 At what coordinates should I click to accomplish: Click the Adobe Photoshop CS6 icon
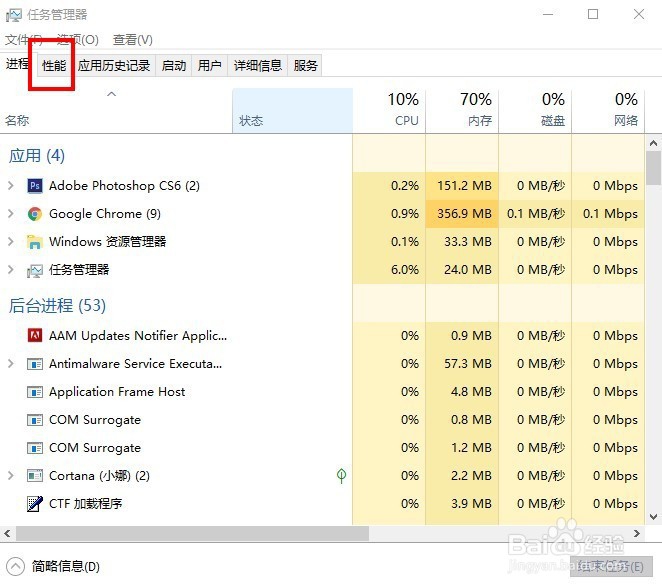tap(35, 186)
